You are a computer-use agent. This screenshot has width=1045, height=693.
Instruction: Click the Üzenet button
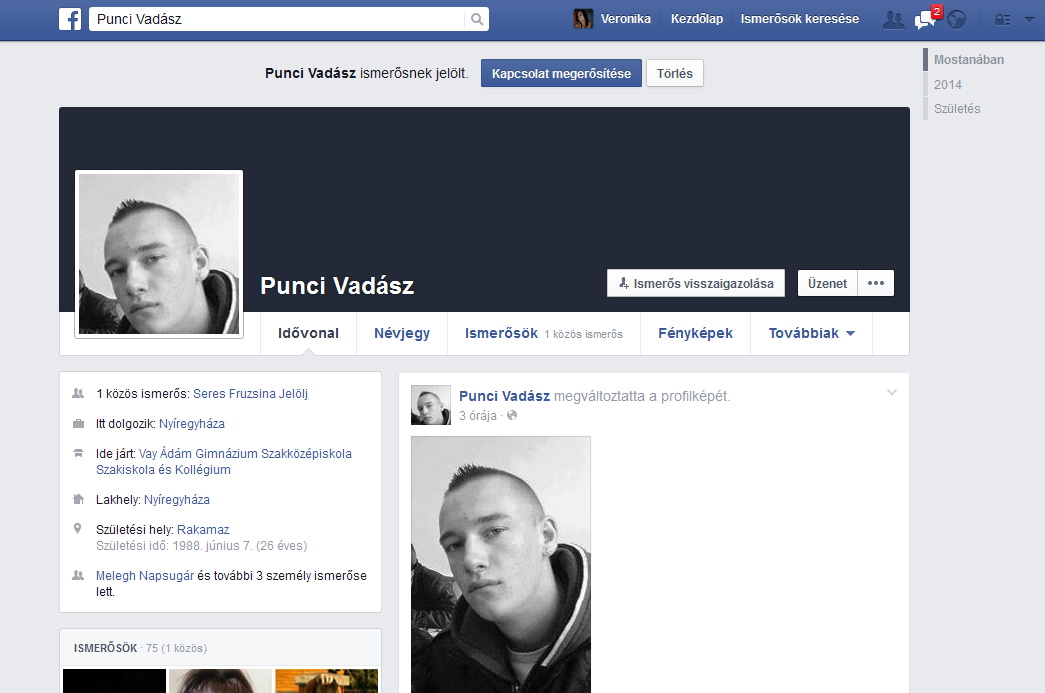click(x=828, y=283)
